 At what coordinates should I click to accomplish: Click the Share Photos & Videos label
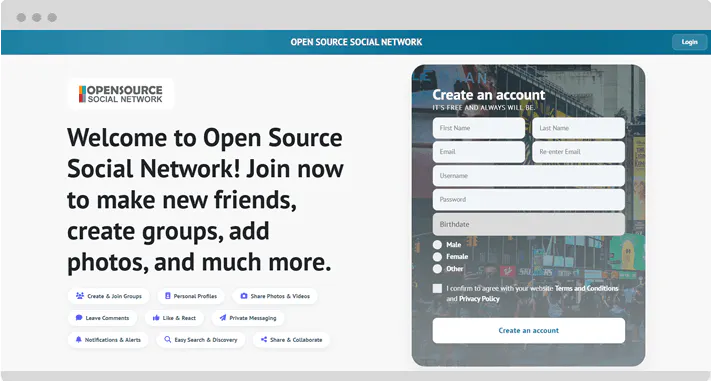pos(280,296)
